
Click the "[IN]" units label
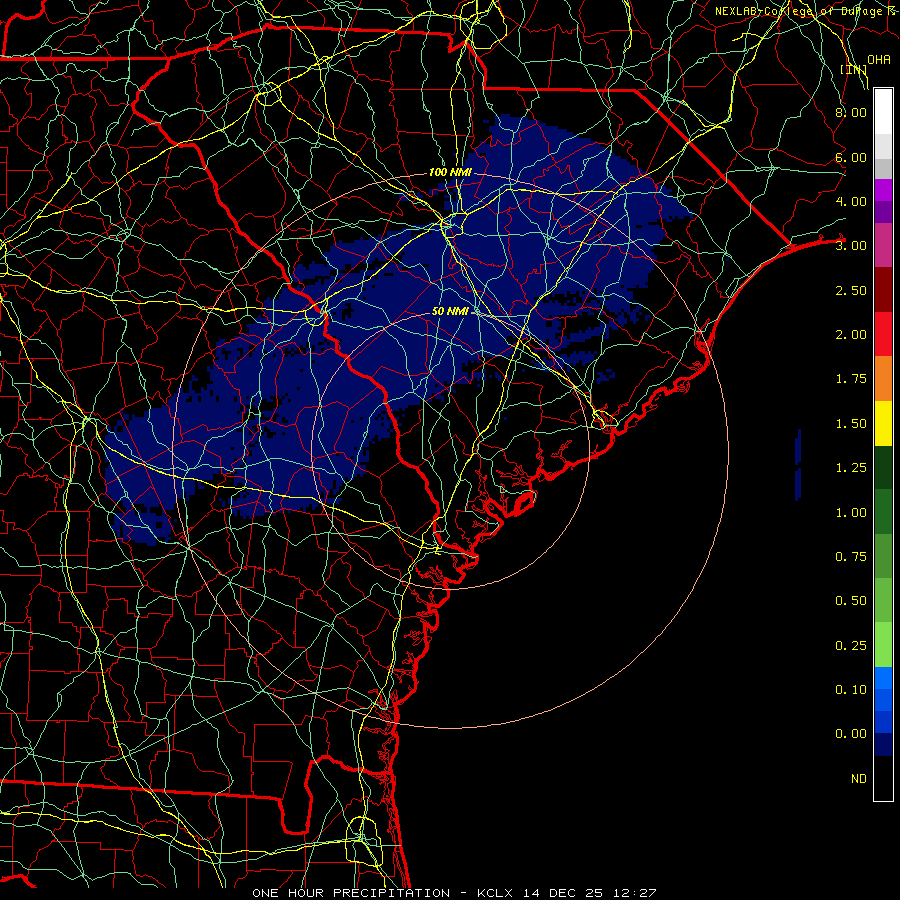point(854,69)
